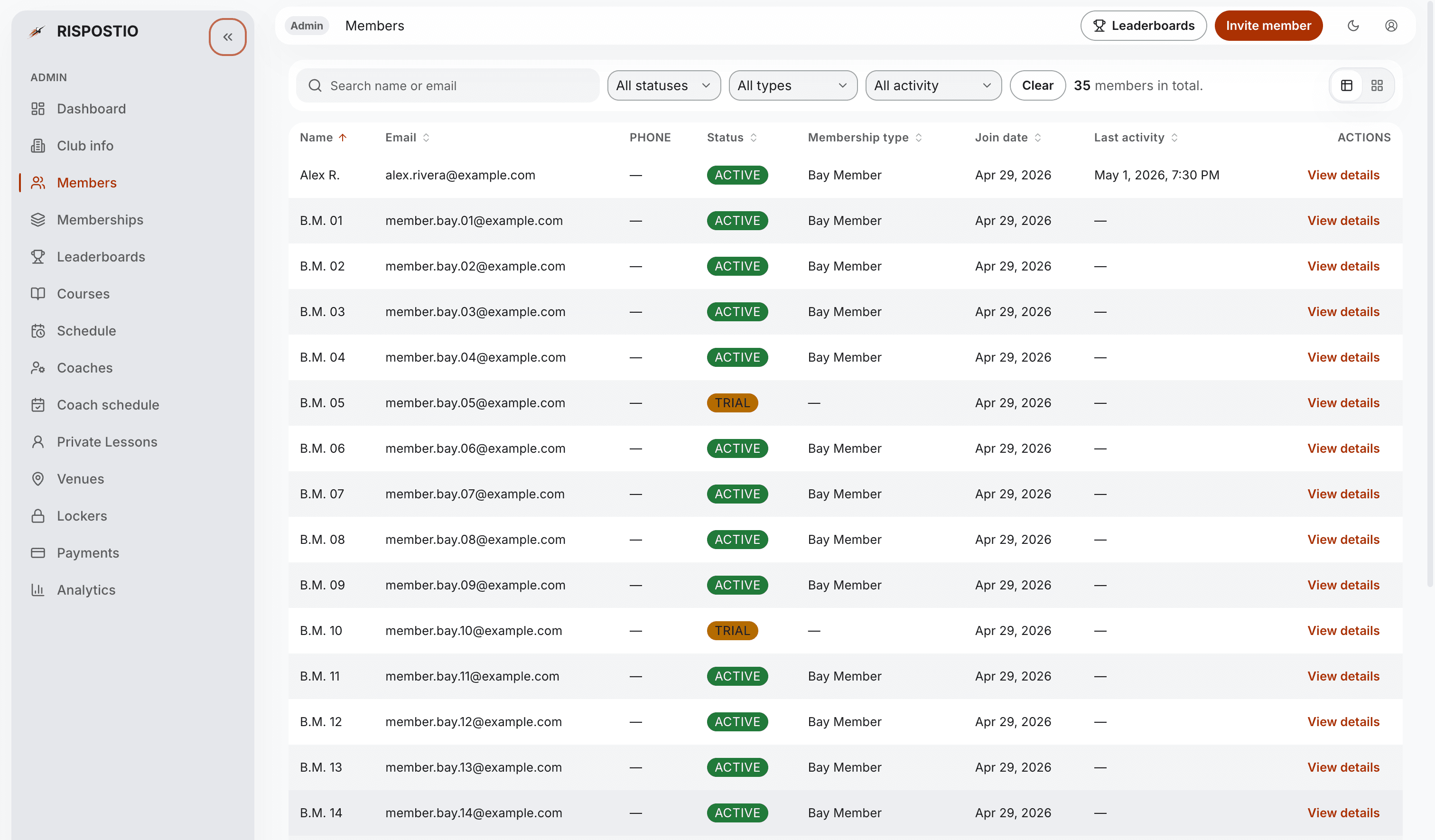Sort table by Email column
1435x840 pixels.
point(407,137)
